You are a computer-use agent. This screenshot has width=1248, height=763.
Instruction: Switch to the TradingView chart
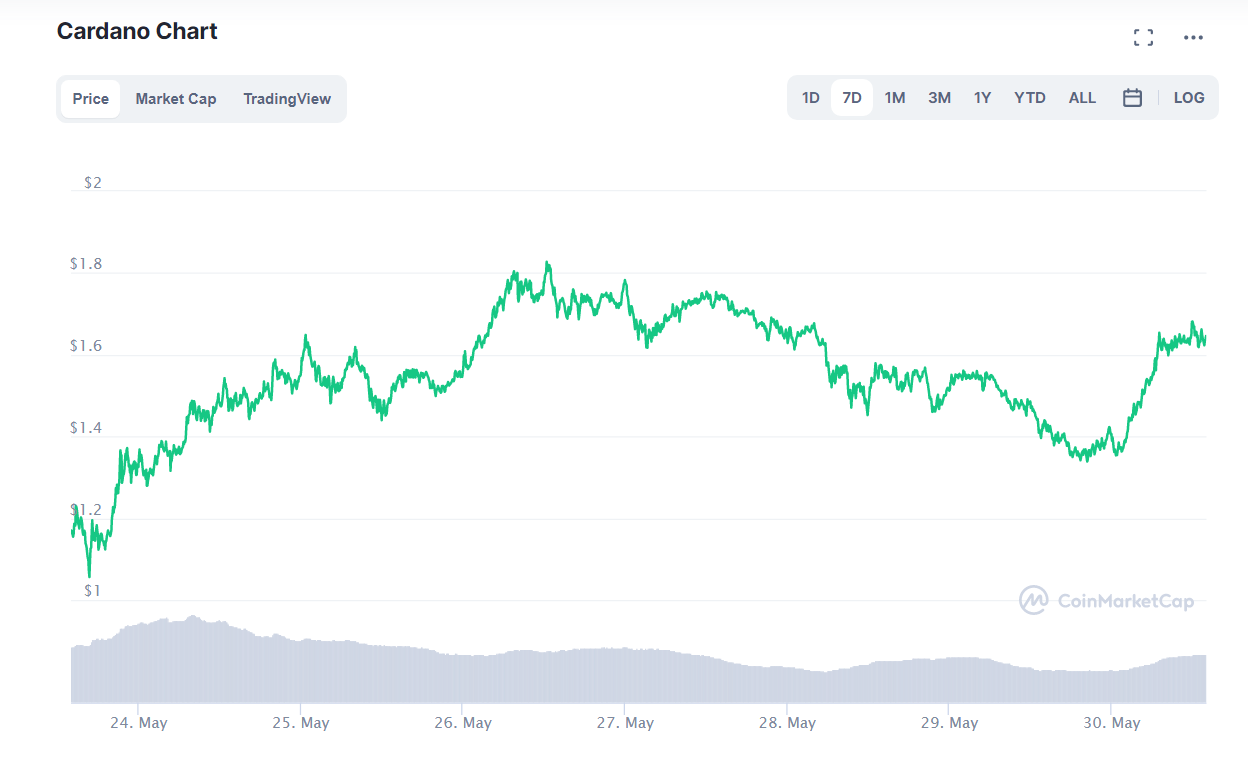(x=287, y=98)
